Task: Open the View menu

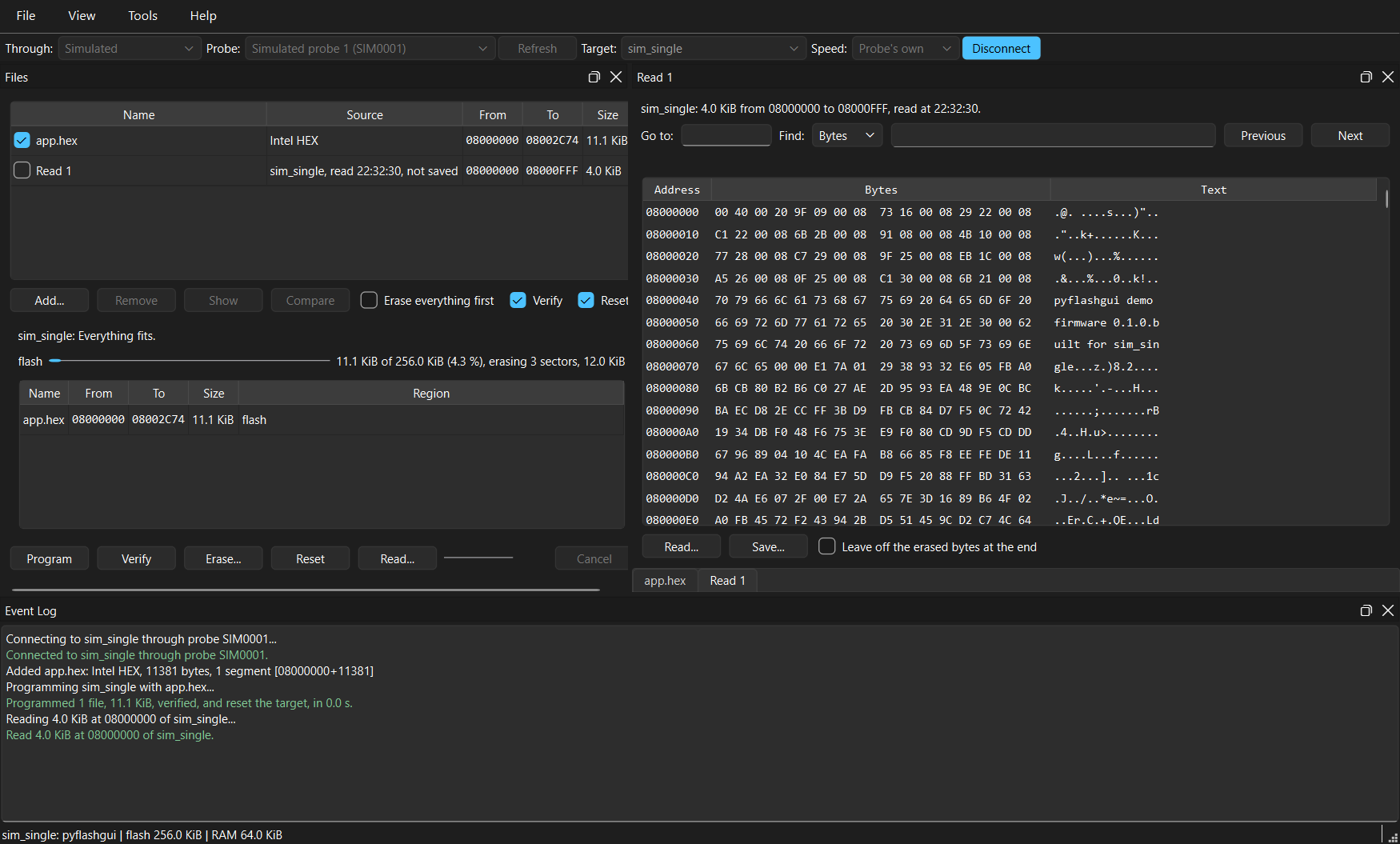Action: coord(82,16)
